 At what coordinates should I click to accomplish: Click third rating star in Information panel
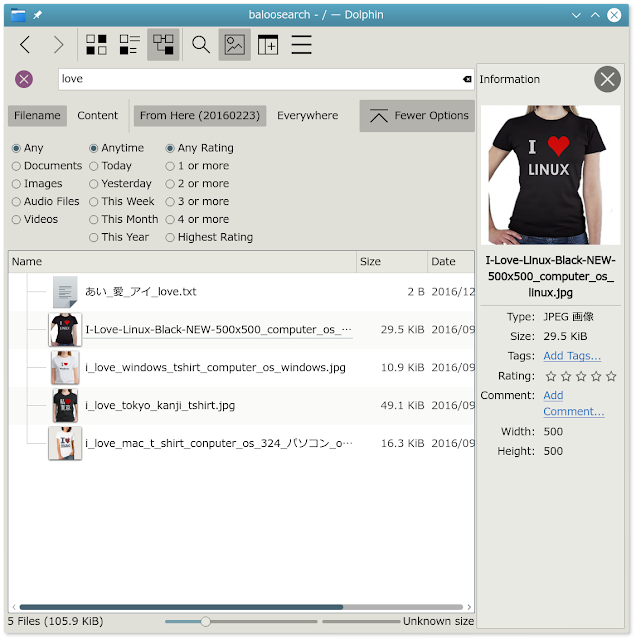click(581, 376)
